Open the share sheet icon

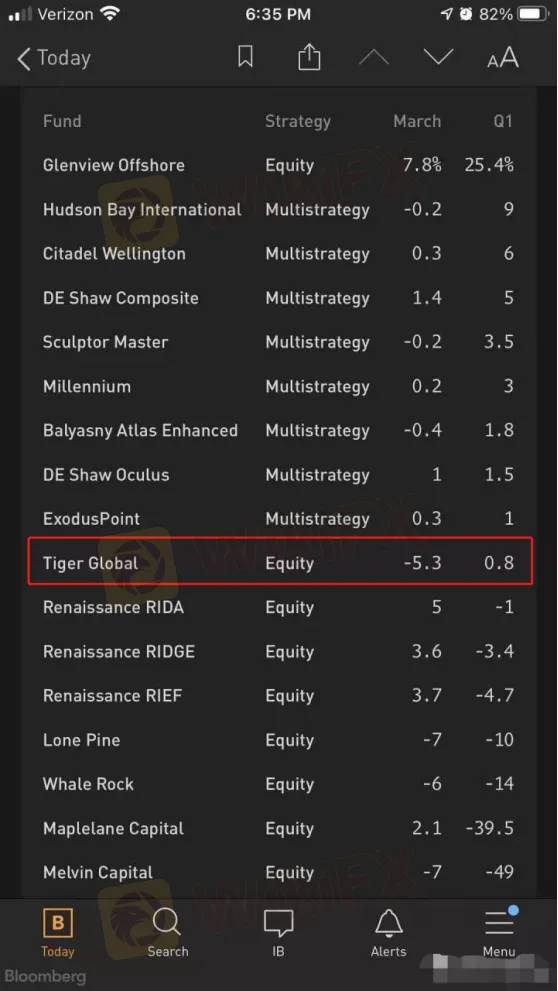click(x=309, y=58)
